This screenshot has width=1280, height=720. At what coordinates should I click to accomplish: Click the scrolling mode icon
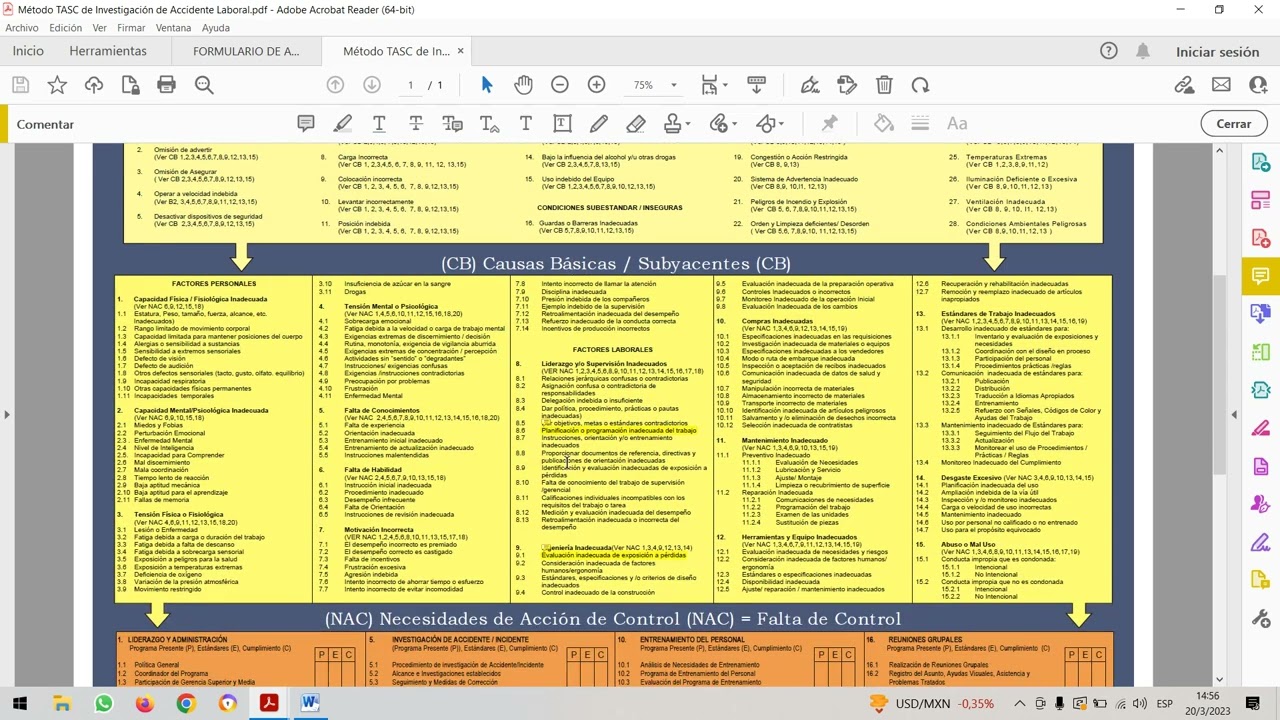point(757,85)
